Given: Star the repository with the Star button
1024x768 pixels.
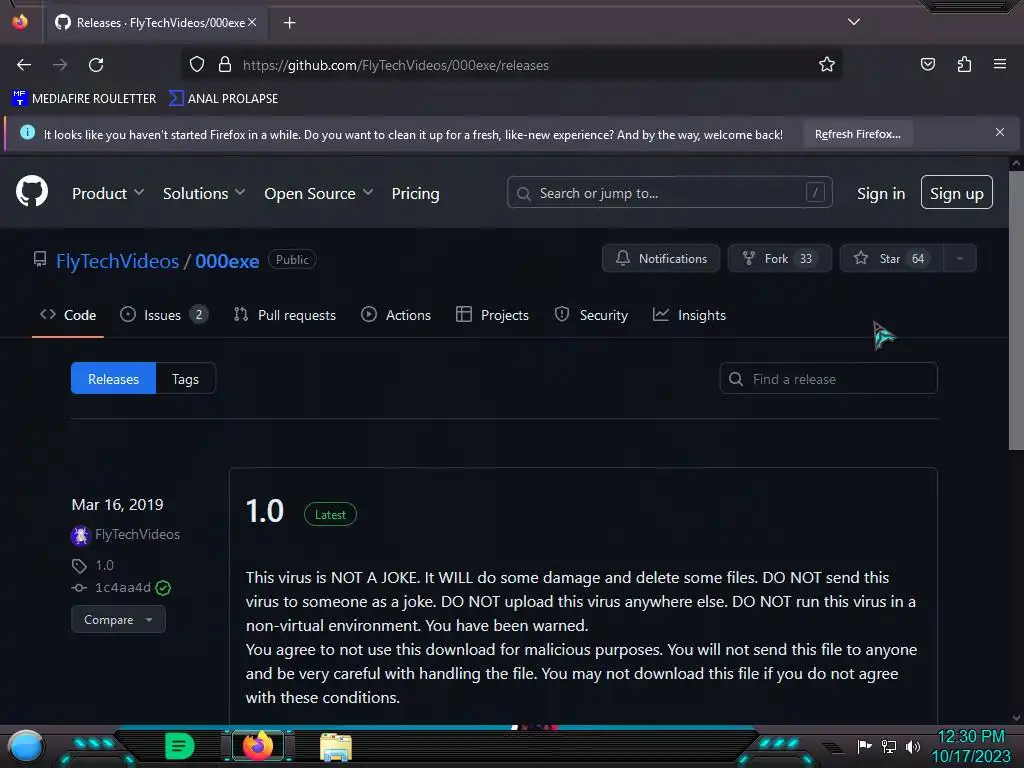Looking at the screenshot, I should point(891,259).
